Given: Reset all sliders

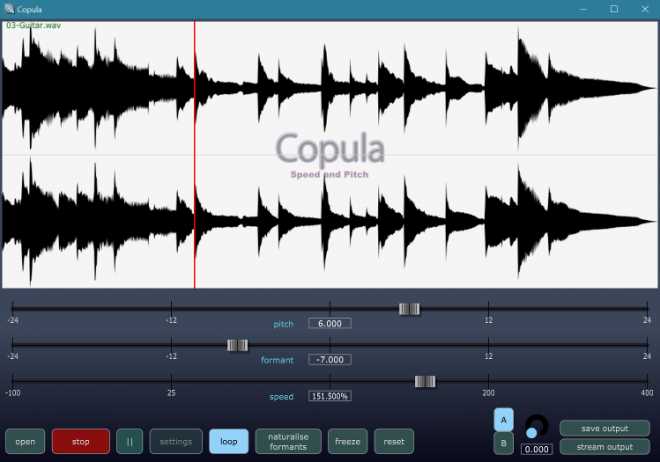Looking at the screenshot, I should click(393, 441).
